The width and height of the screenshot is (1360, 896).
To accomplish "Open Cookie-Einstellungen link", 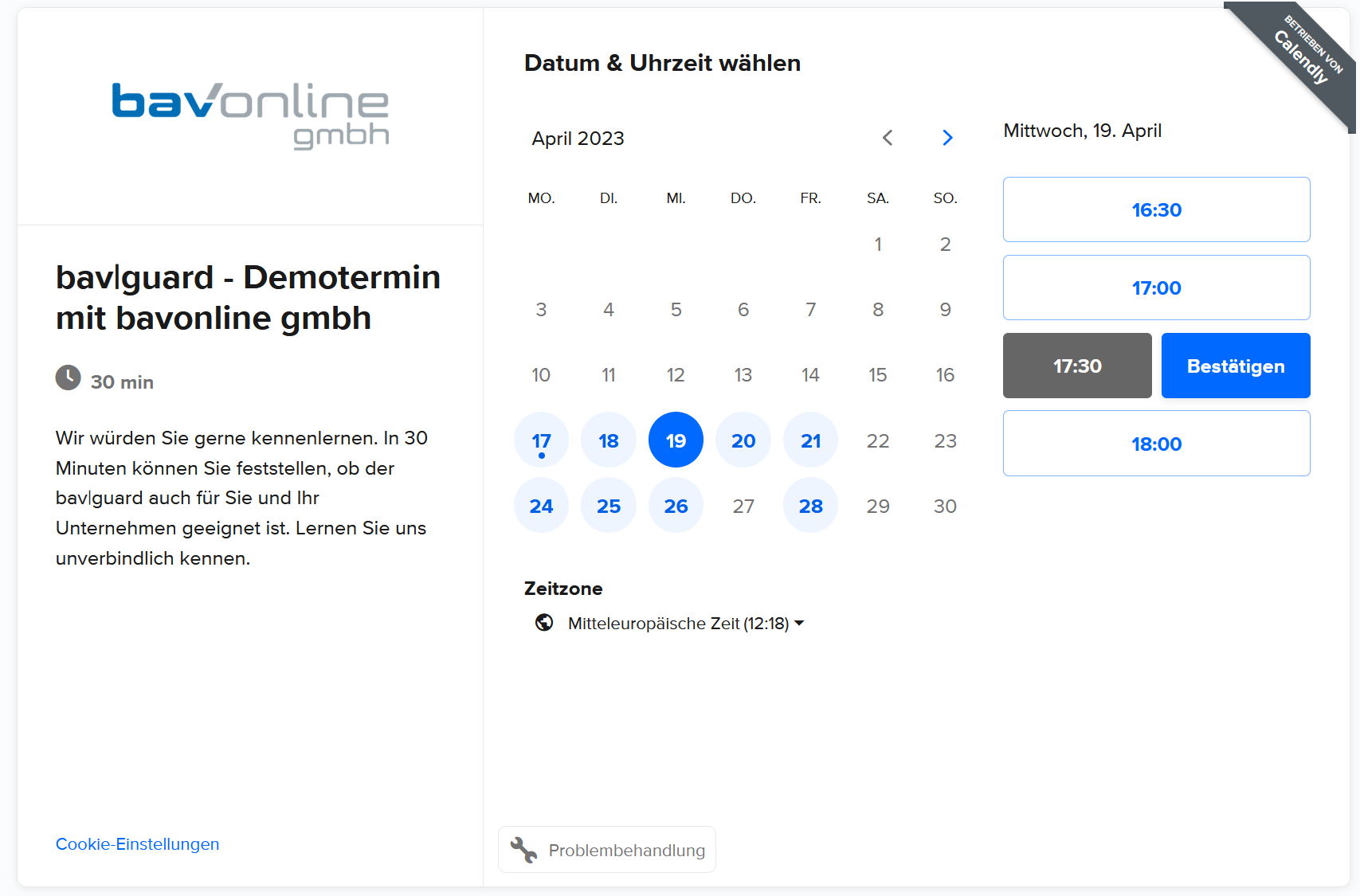I will click(138, 844).
